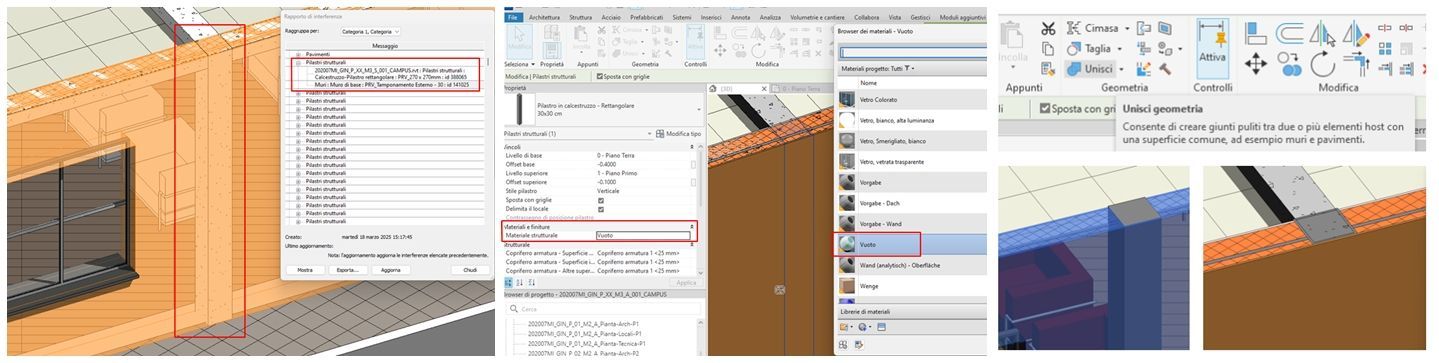Collapse the expanded Pilastri strutturali node
This screenshot has height=363, width=1439.
click(x=298, y=62)
